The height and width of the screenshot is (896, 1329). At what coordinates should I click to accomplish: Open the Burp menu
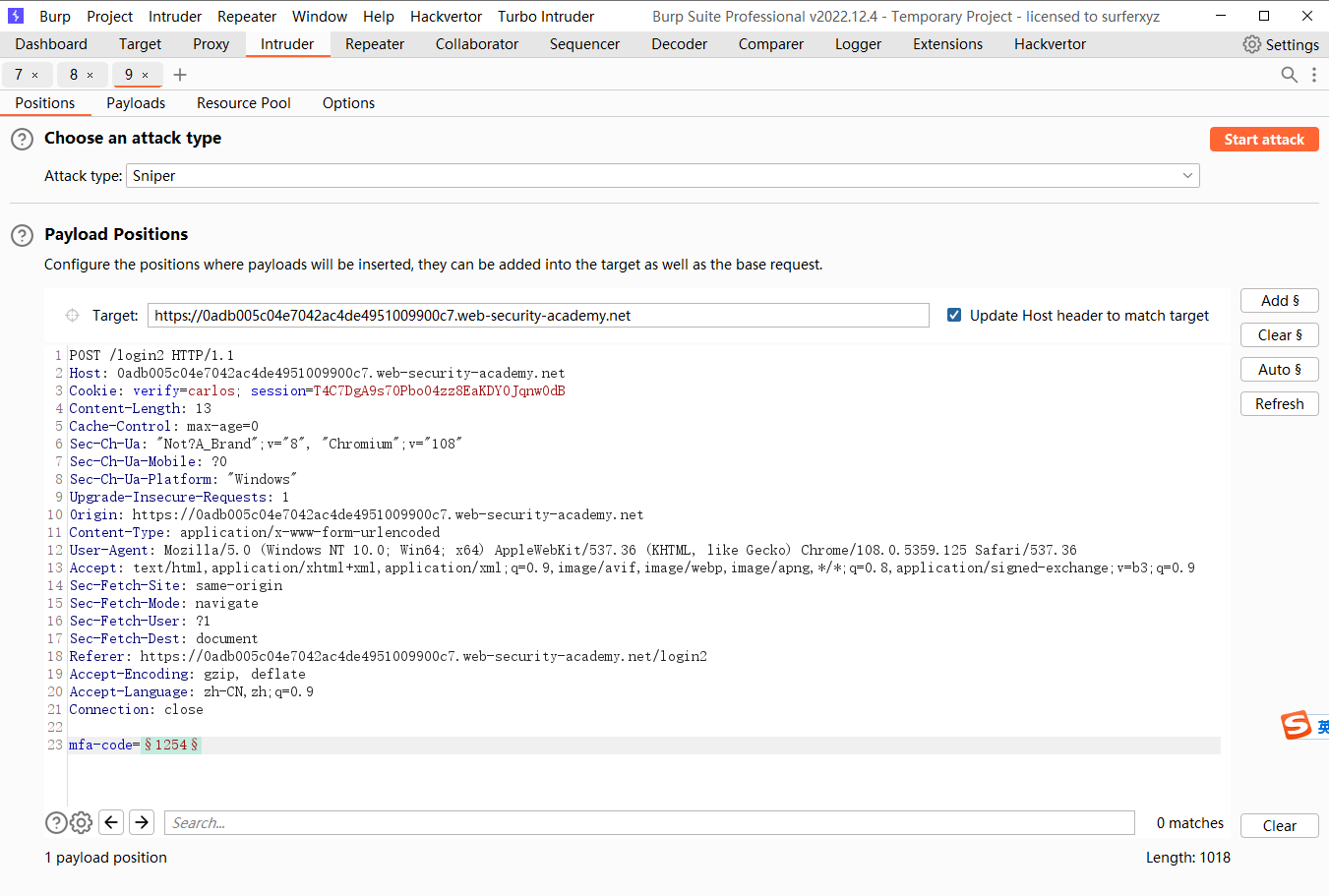[x=55, y=17]
